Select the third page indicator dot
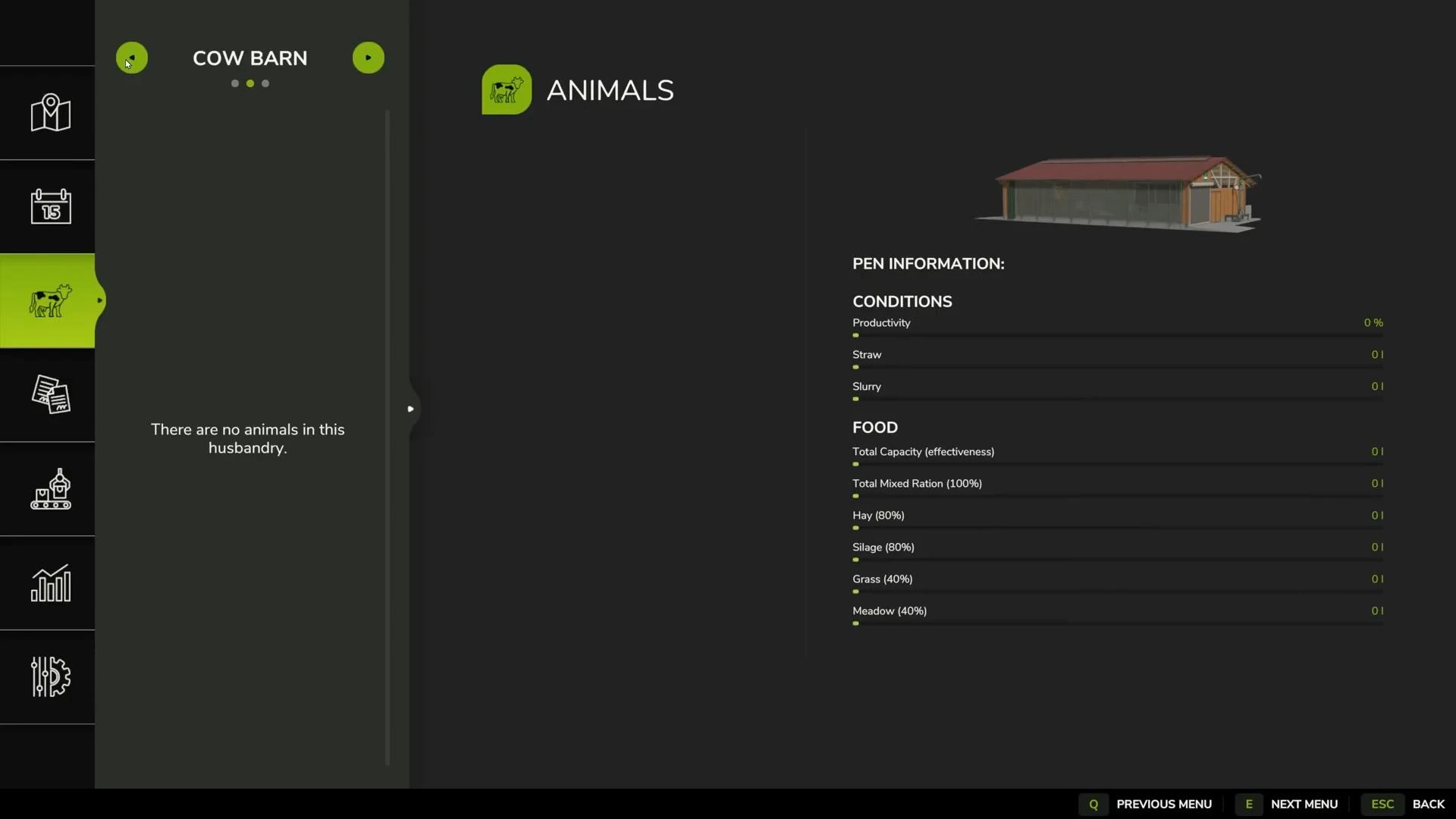Image resolution: width=1456 pixels, height=819 pixels. click(x=265, y=83)
